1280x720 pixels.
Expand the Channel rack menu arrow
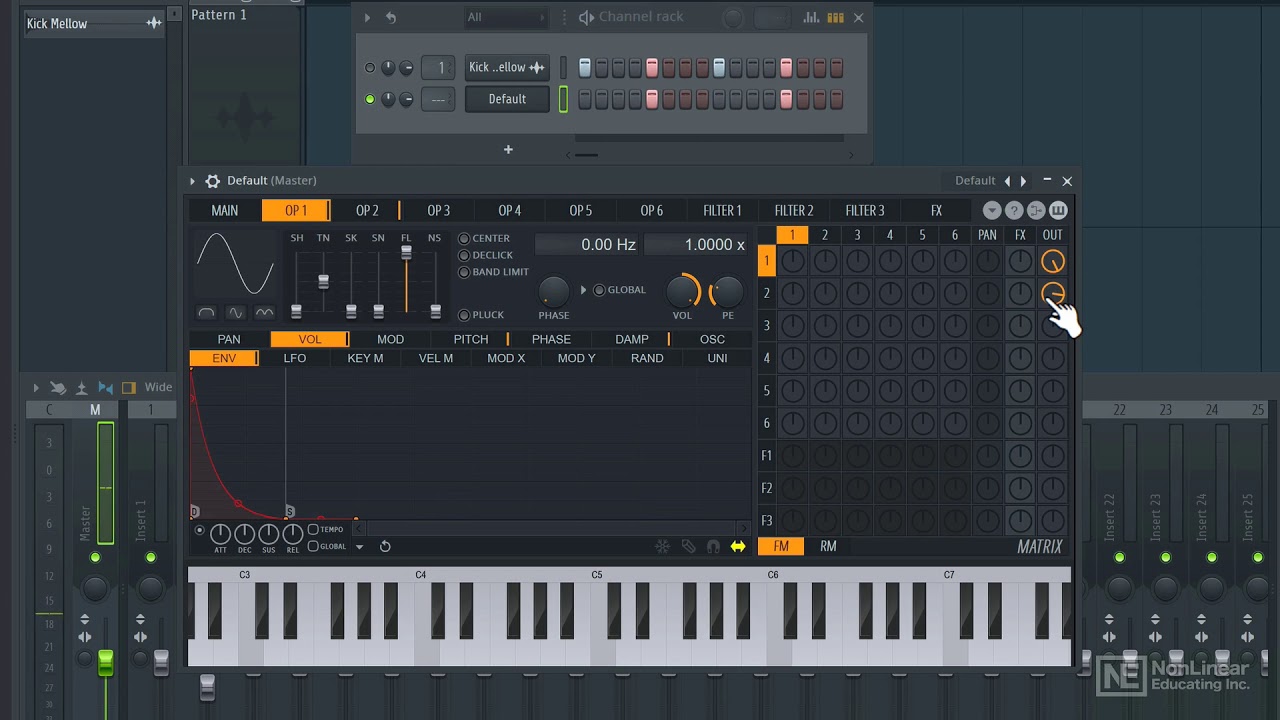(367, 17)
